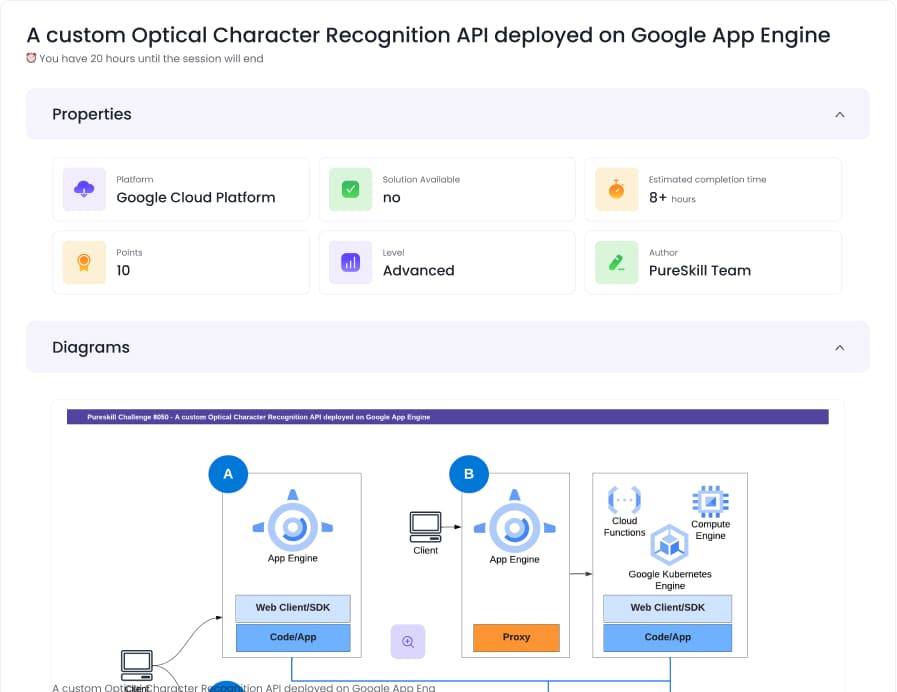Image resolution: width=897 pixels, height=692 pixels.
Task: Click the PureSkill Team author name
Action: (699, 270)
